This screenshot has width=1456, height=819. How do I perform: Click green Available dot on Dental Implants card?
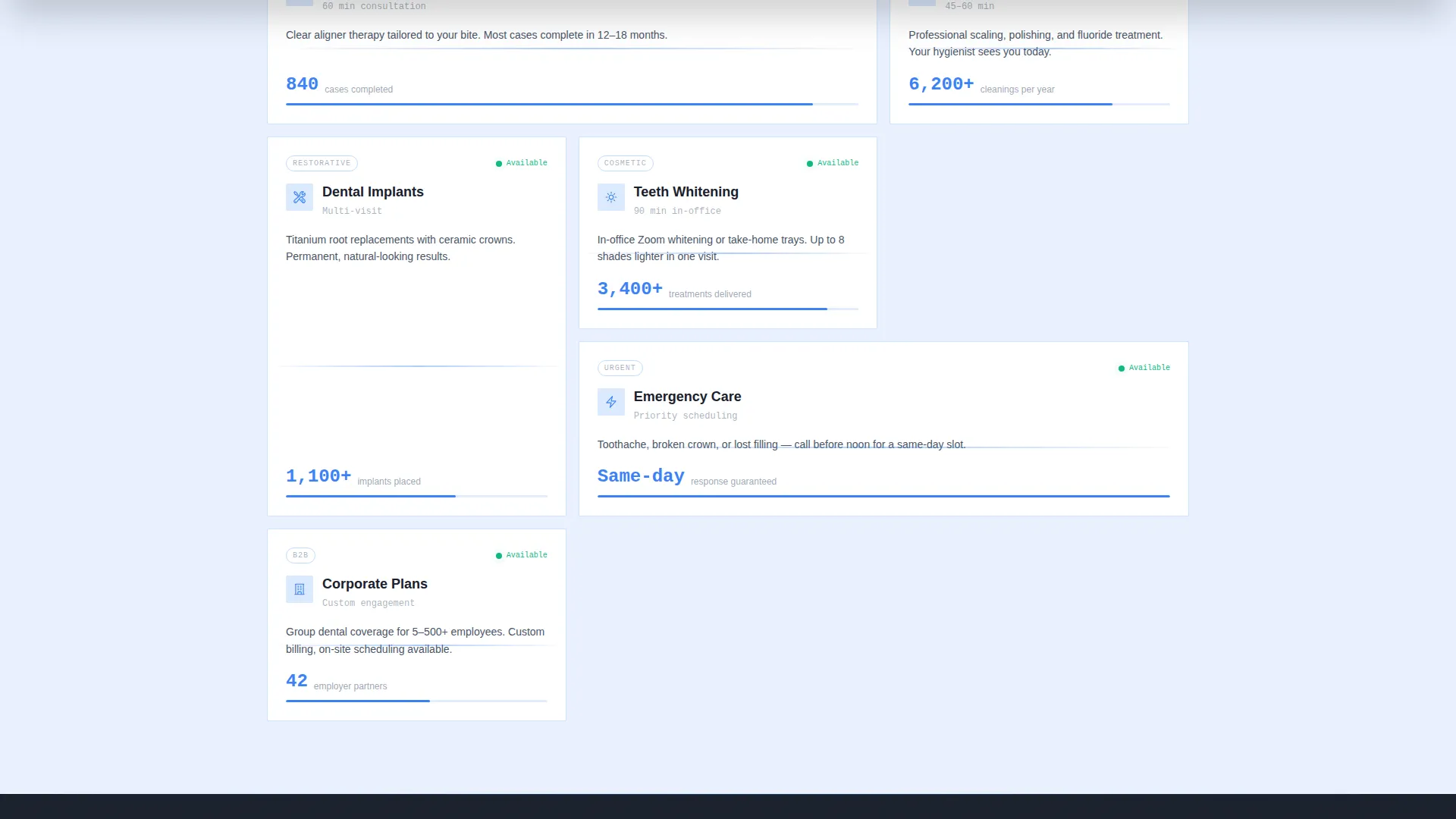(x=499, y=164)
